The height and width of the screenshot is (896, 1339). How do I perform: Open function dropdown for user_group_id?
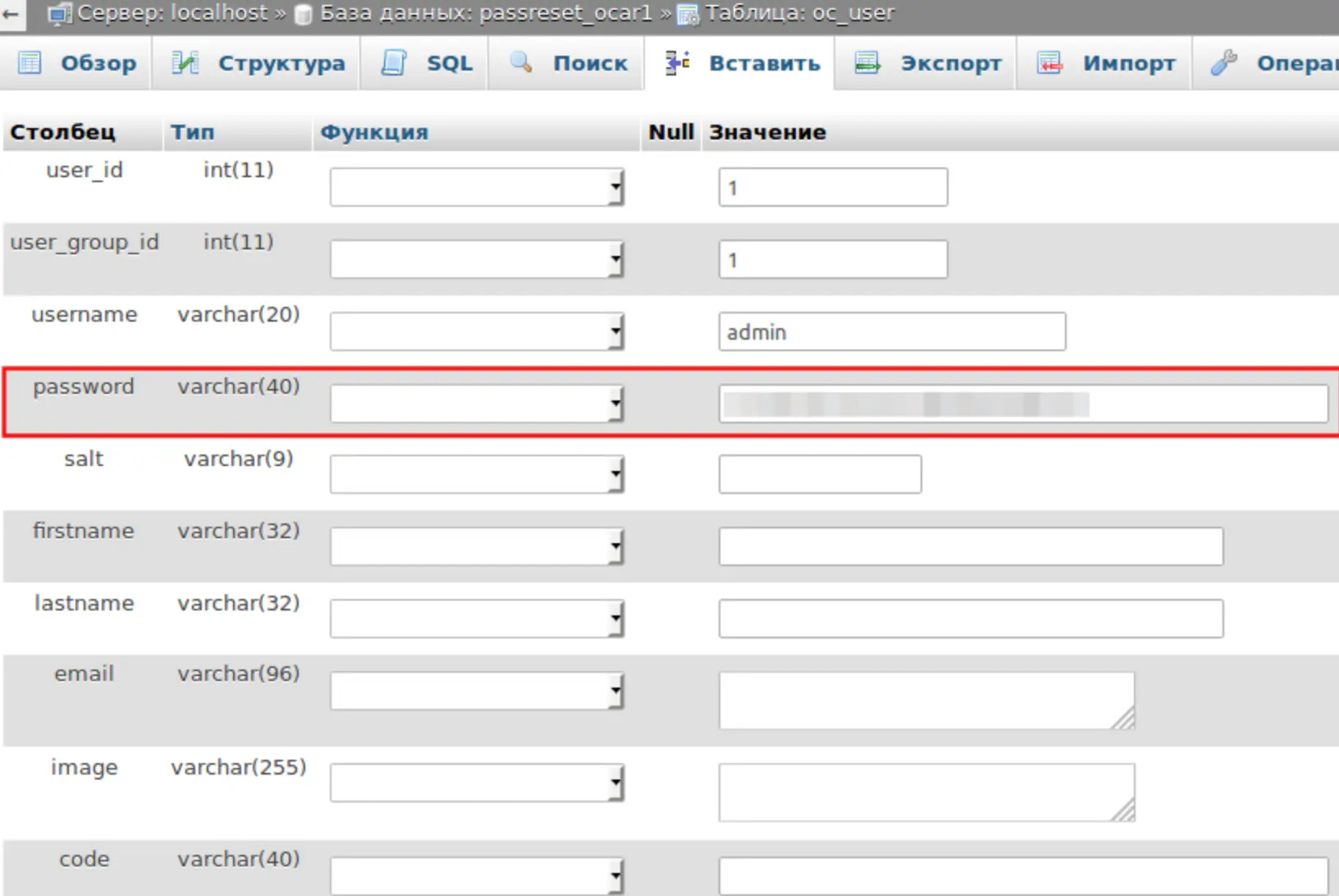click(477, 259)
